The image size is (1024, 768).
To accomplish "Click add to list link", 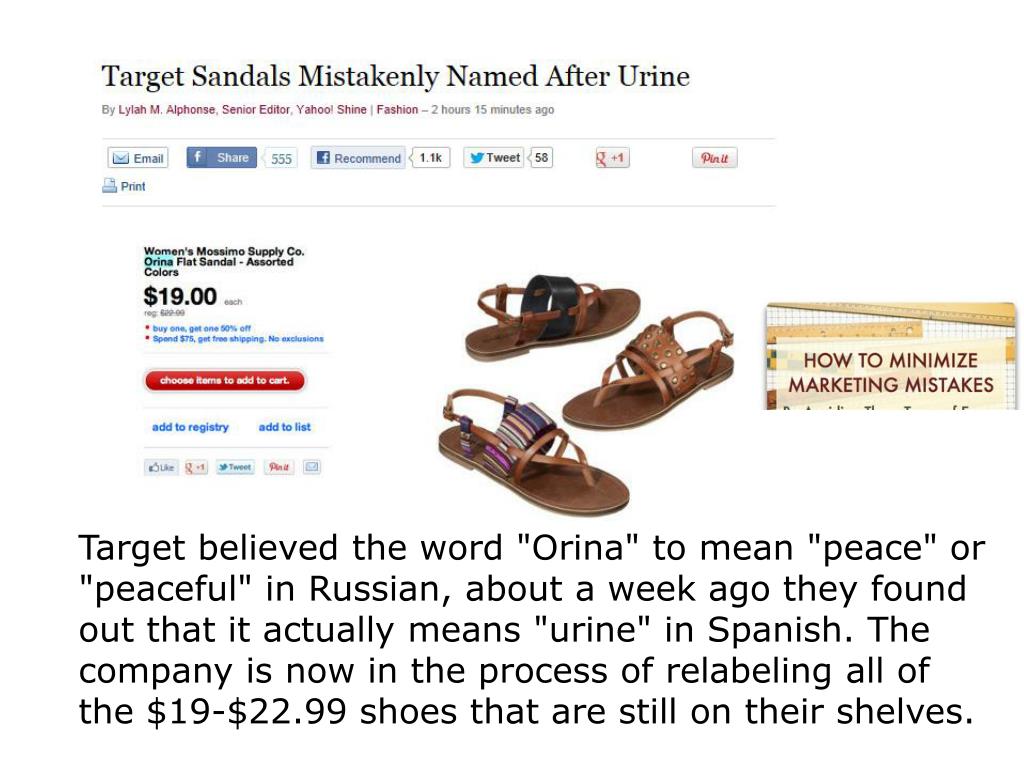I will pos(285,427).
